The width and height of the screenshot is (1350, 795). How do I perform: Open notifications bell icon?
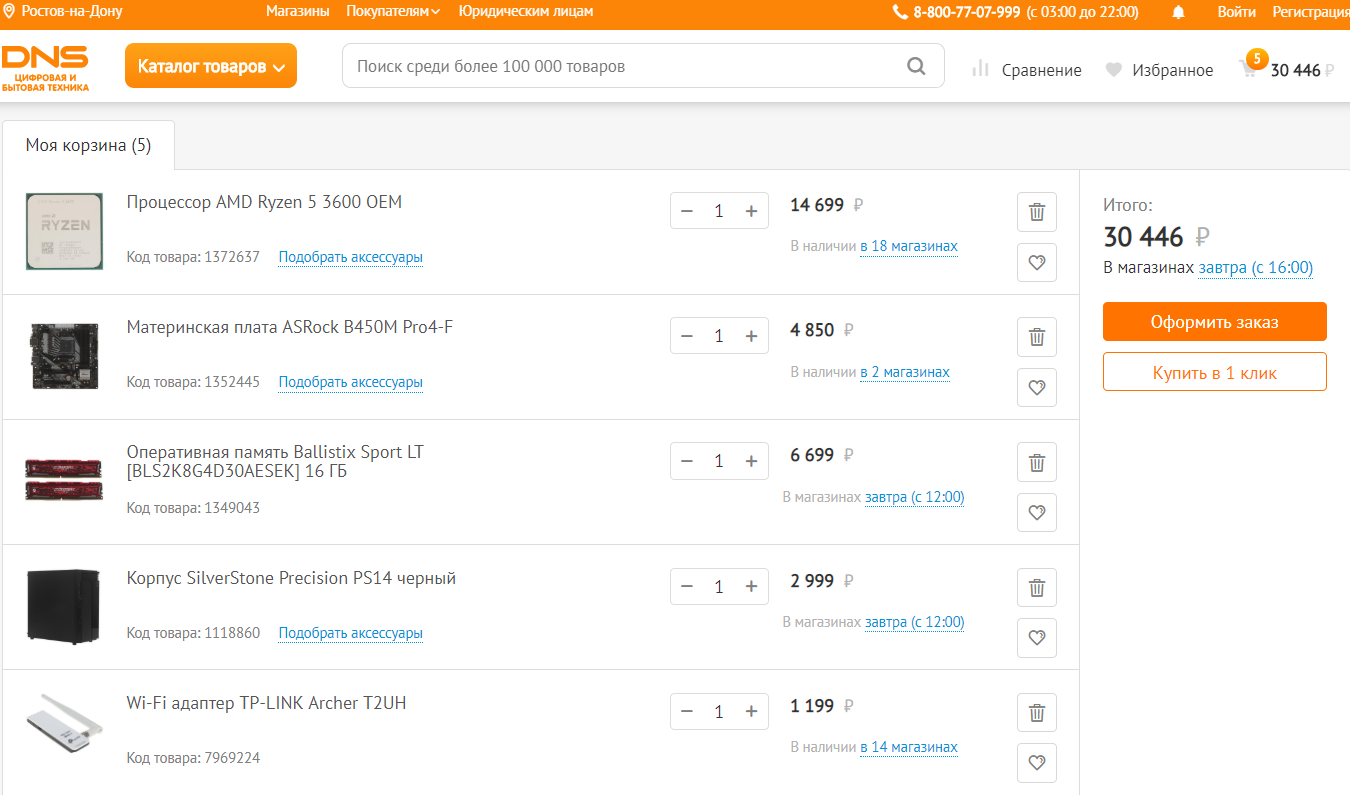click(x=1179, y=12)
